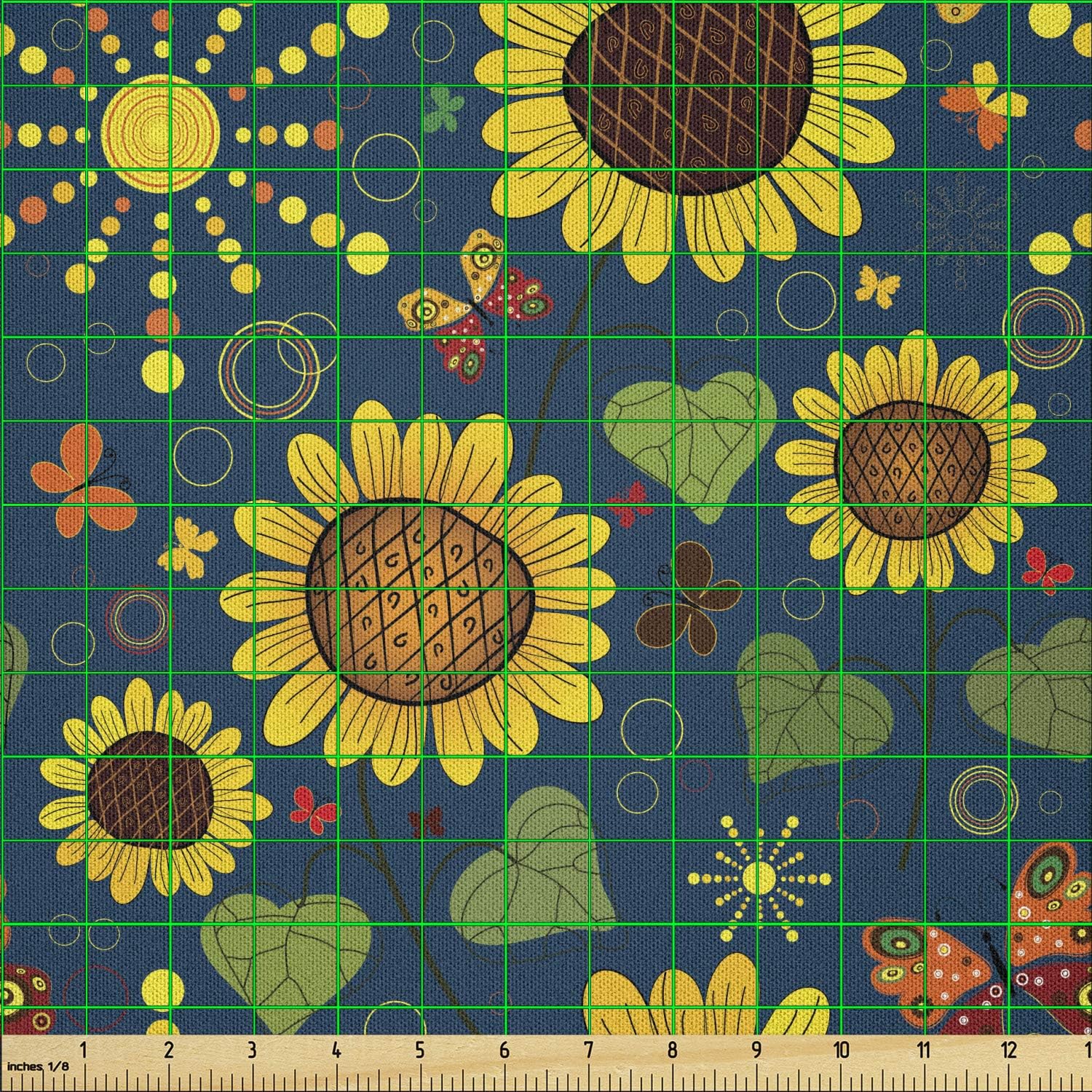The height and width of the screenshot is (1092, 1092).
Task: Click the number 4 on the ruler
Action: click(x=336, y=1051)
